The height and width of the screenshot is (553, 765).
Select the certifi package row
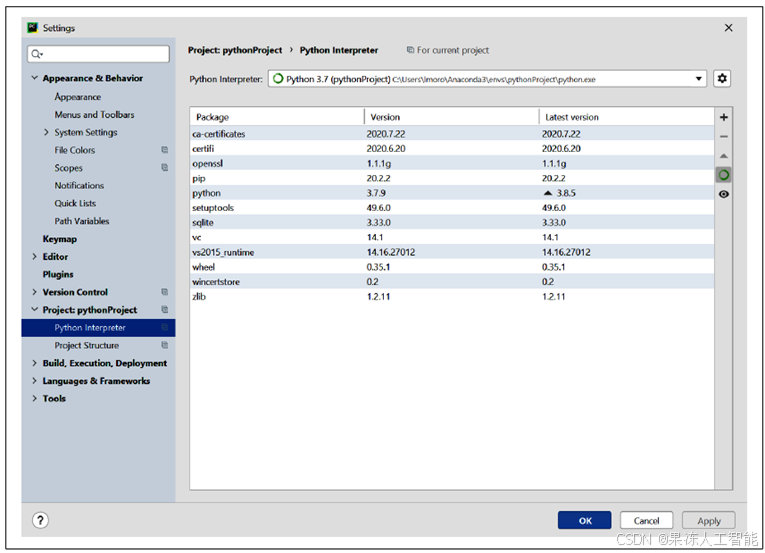(x=452, y=148)
